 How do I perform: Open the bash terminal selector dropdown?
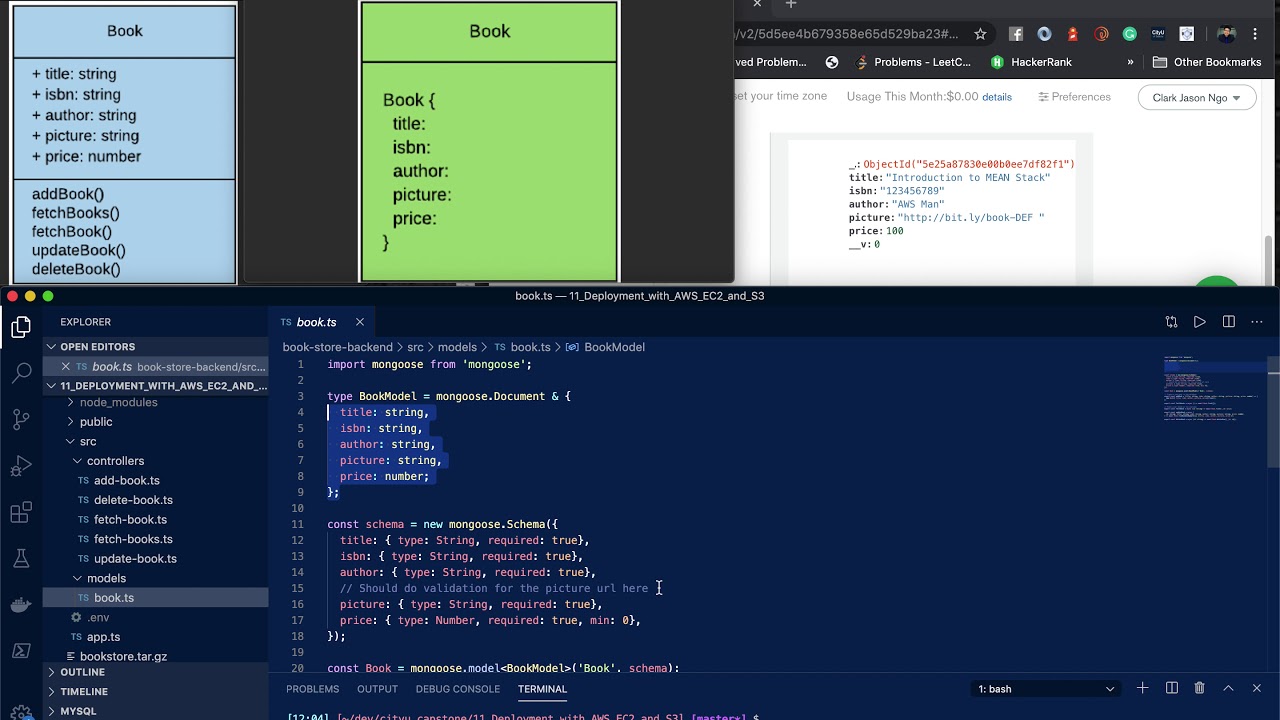tap(1045, 689)
